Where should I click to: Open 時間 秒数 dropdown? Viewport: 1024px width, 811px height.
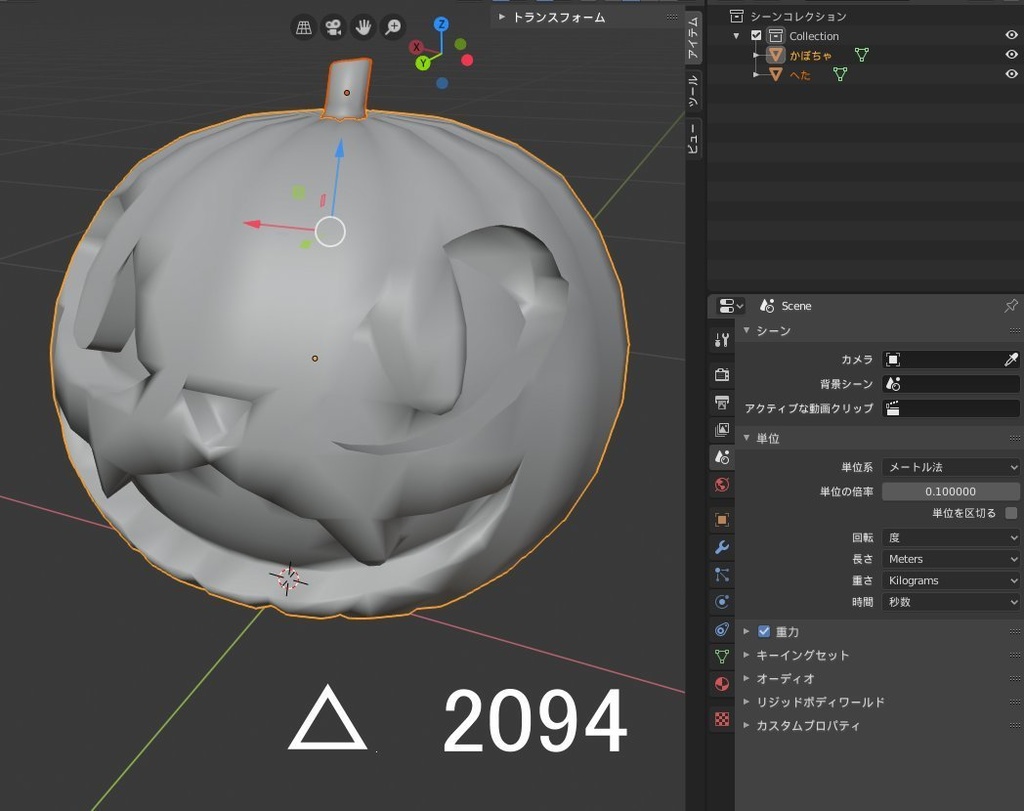pos(951,602)
